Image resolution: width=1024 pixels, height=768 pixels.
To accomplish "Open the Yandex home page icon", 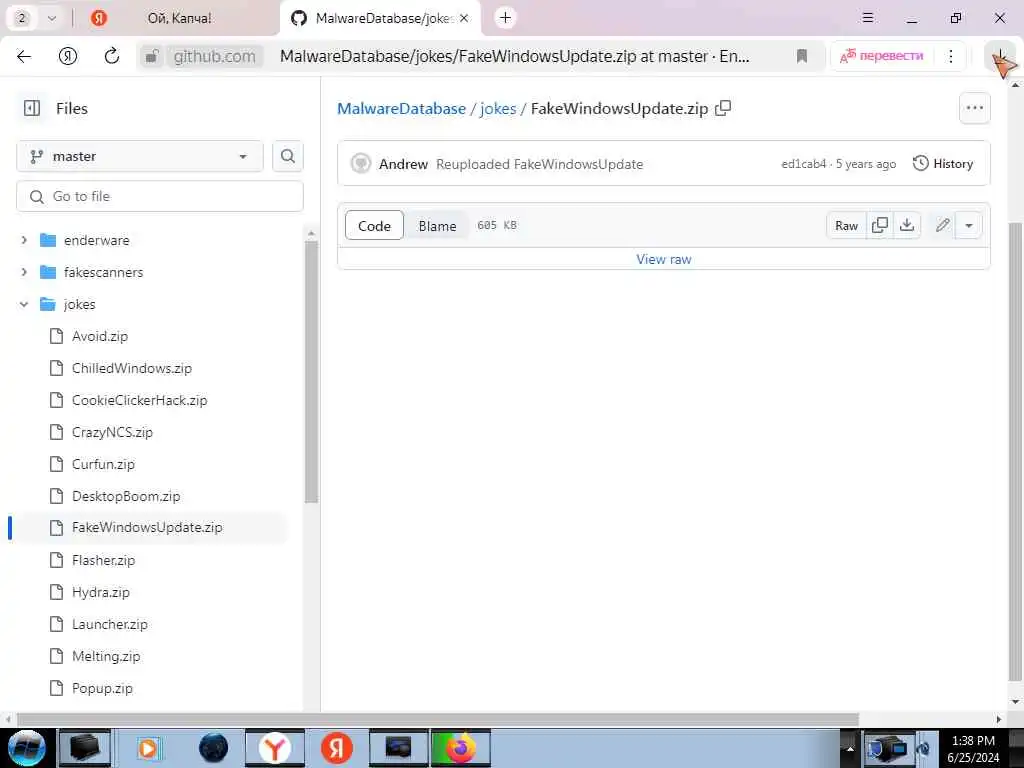I will [68, 56].
